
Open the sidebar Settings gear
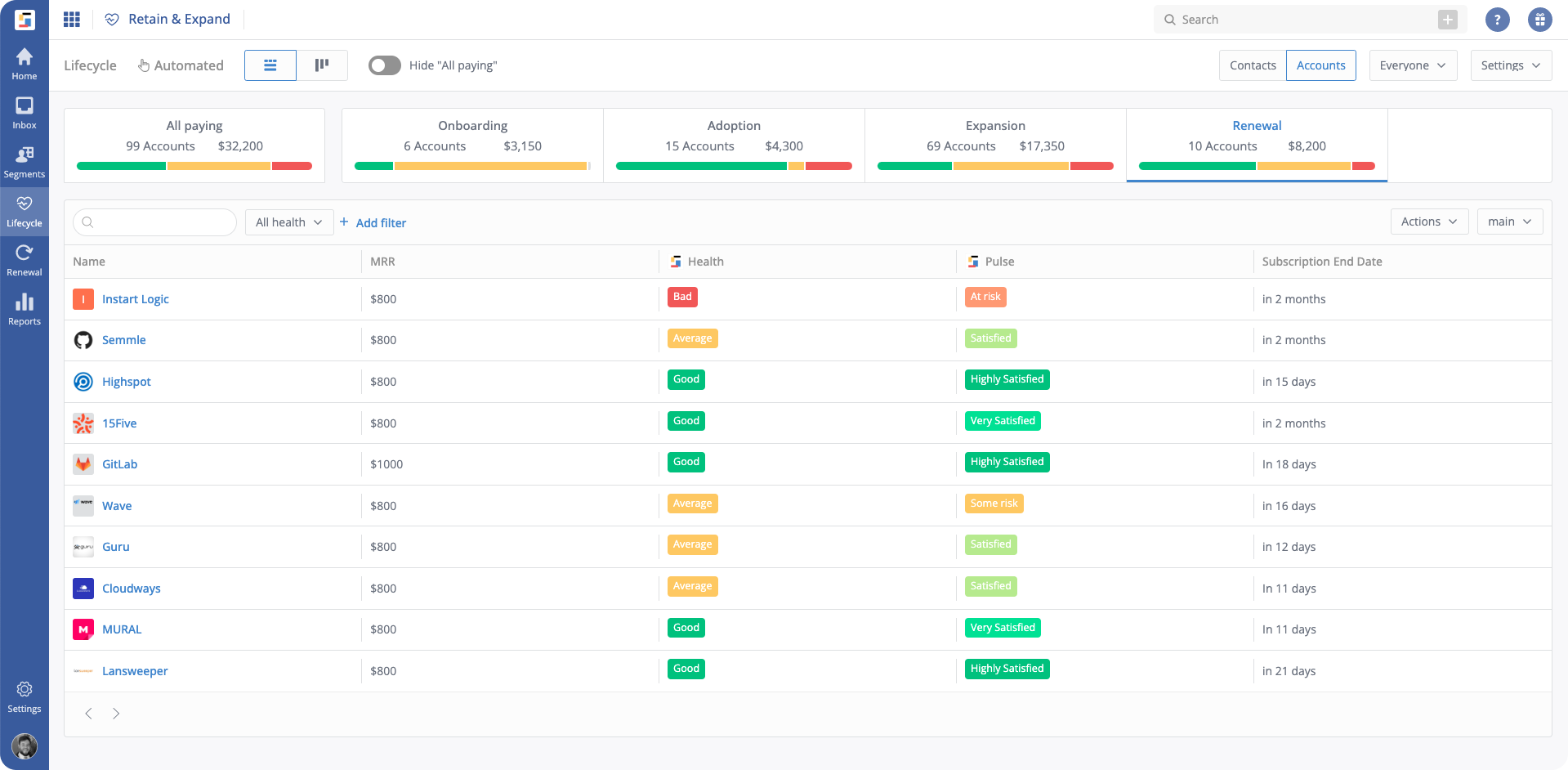(x=25, y=696)
